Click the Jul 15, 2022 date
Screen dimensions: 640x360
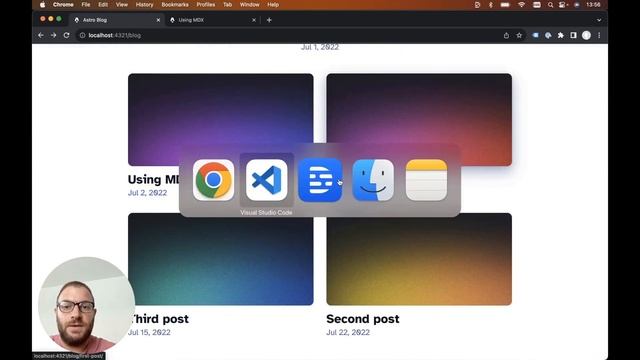pos(149,332)
